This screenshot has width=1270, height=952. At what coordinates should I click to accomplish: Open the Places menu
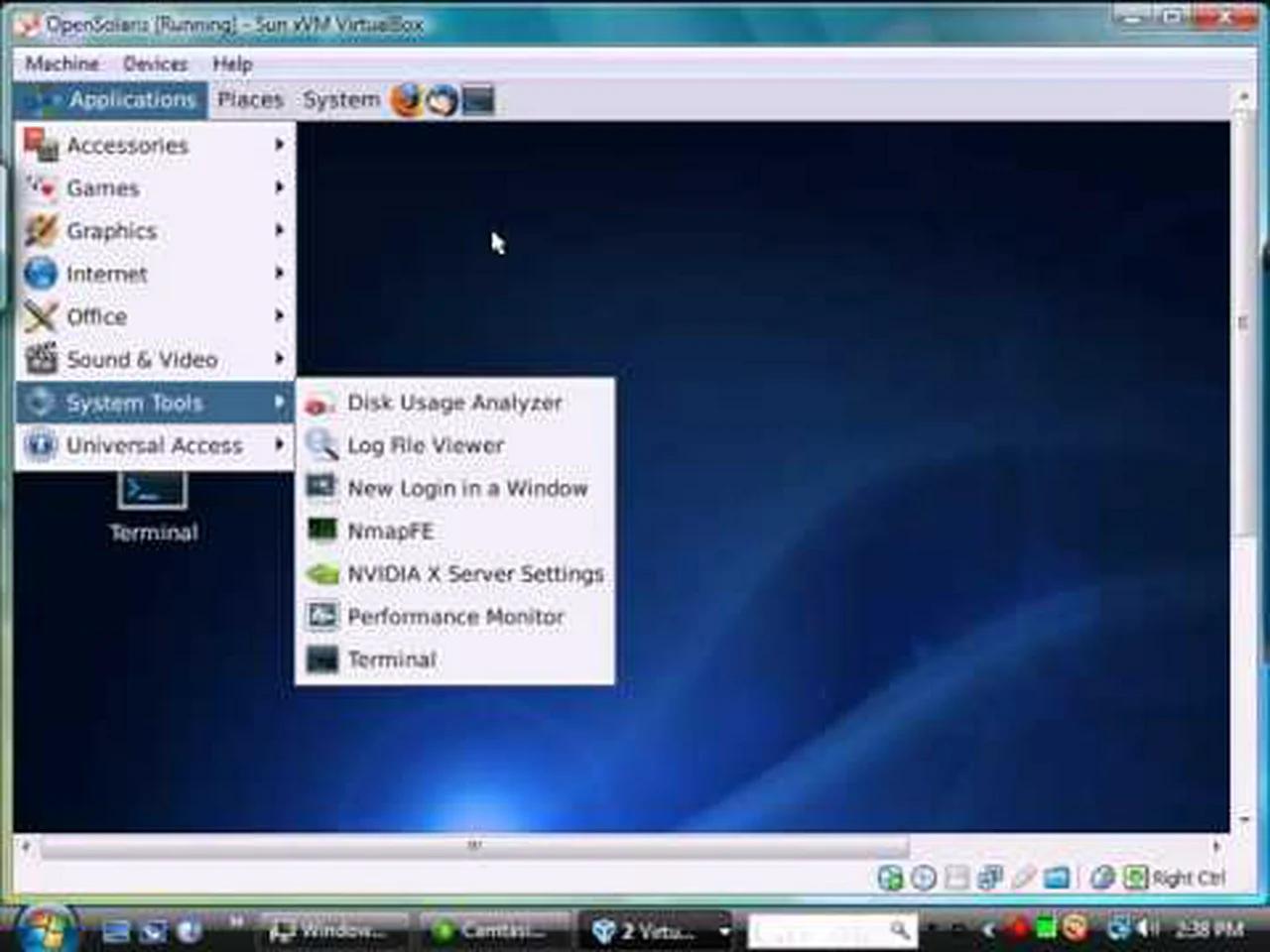pyautogui.click(x=250, y=100)
